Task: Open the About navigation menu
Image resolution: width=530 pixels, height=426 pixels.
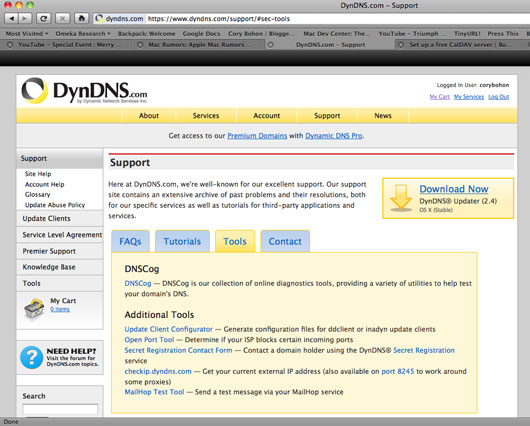Action: (149, 116)
